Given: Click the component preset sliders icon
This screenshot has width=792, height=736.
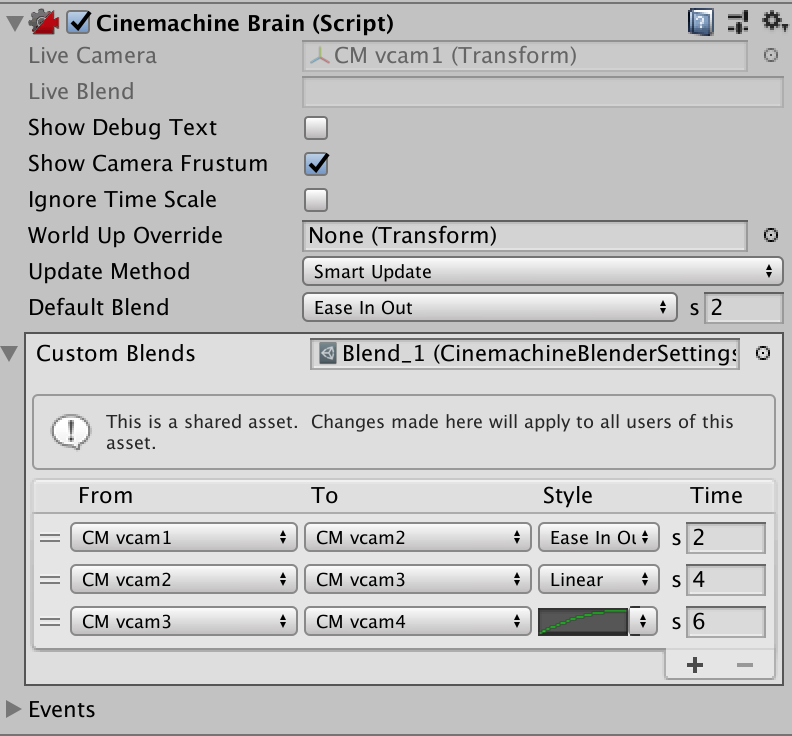Looking at the screenshot, I should pos(738,21).
